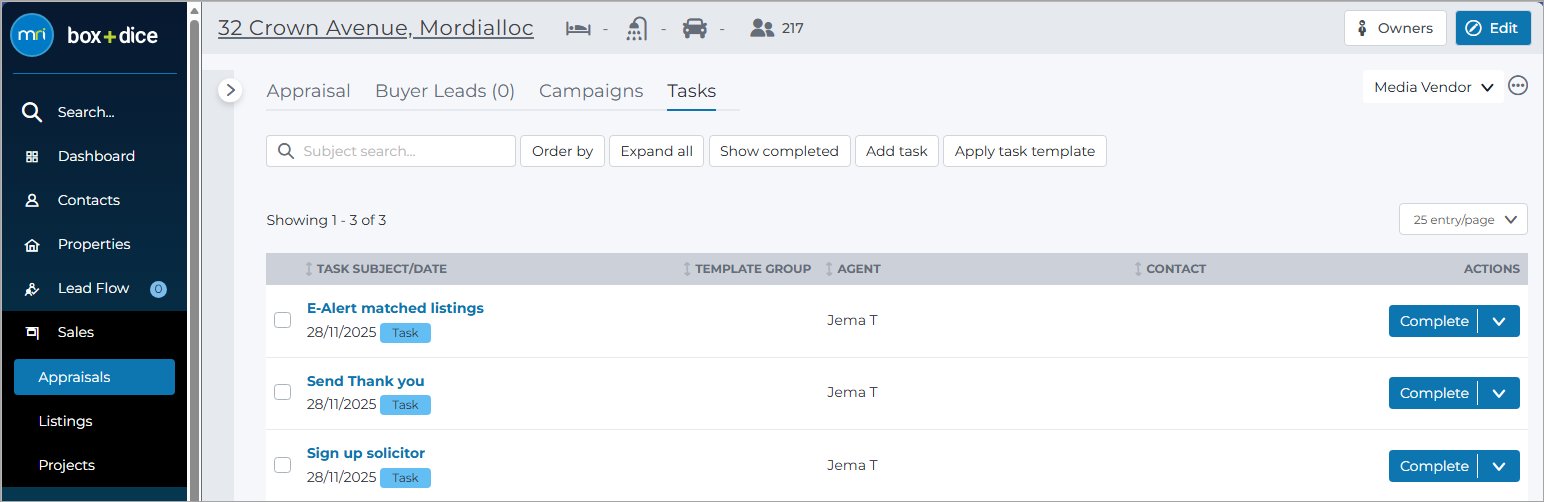Open the 25 entry/page dropdown

1463,220
